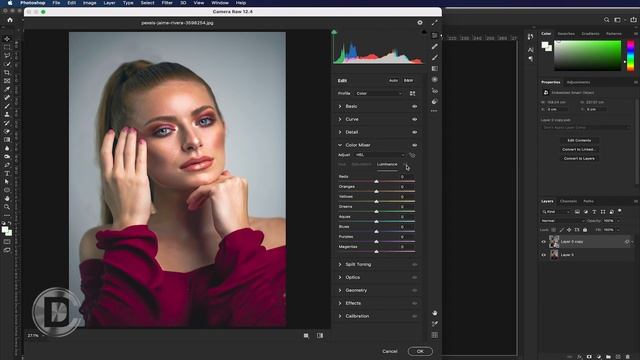The height and width of the screenshot is (360, 640).
Task: Click the Cancel button in Camera Raw
Action: [390, 351]
